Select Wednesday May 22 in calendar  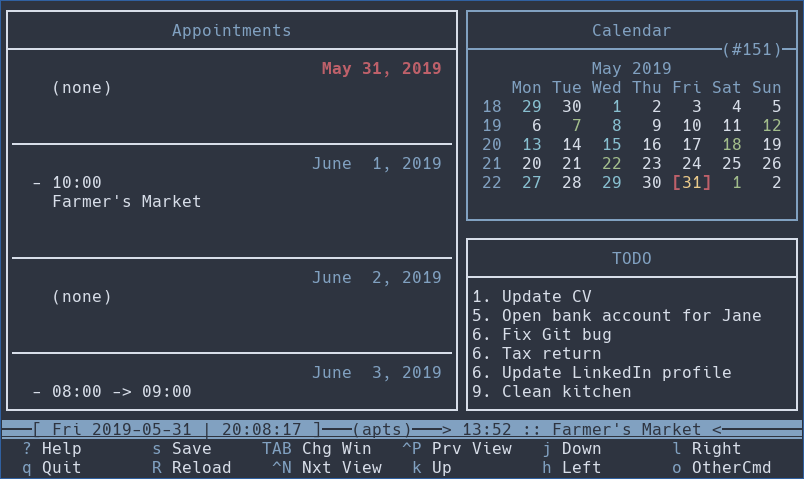point(611,164)
